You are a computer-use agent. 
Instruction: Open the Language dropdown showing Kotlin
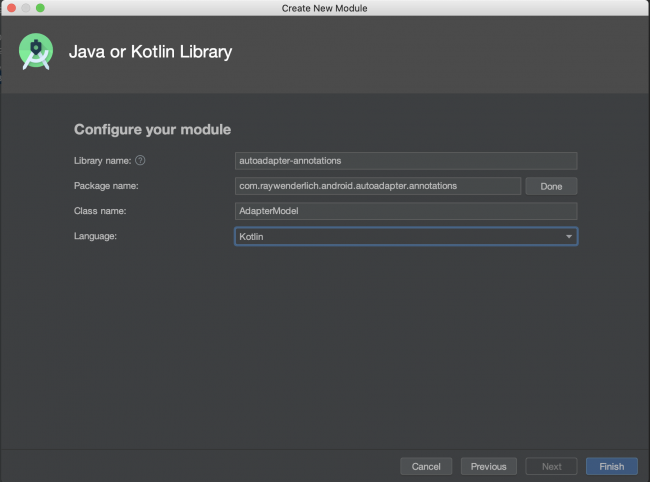click(406, 236)
